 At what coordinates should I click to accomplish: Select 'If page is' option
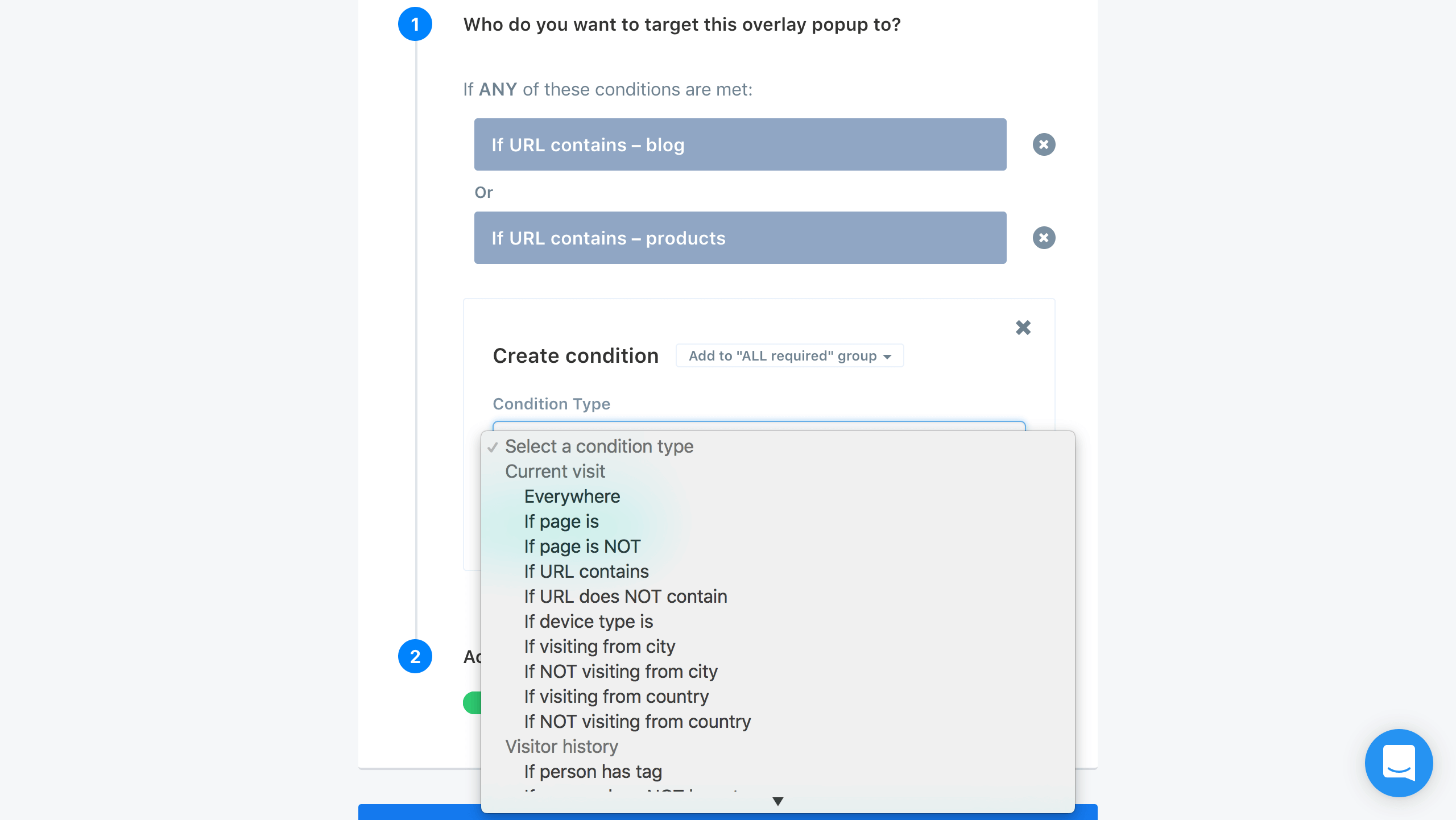(x=561, y=521)
